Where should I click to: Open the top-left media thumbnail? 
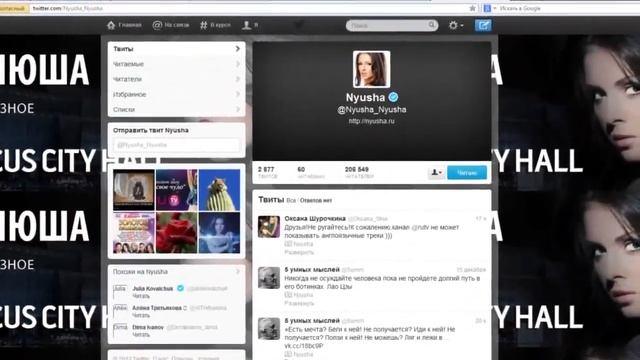[x=133, y=190]
